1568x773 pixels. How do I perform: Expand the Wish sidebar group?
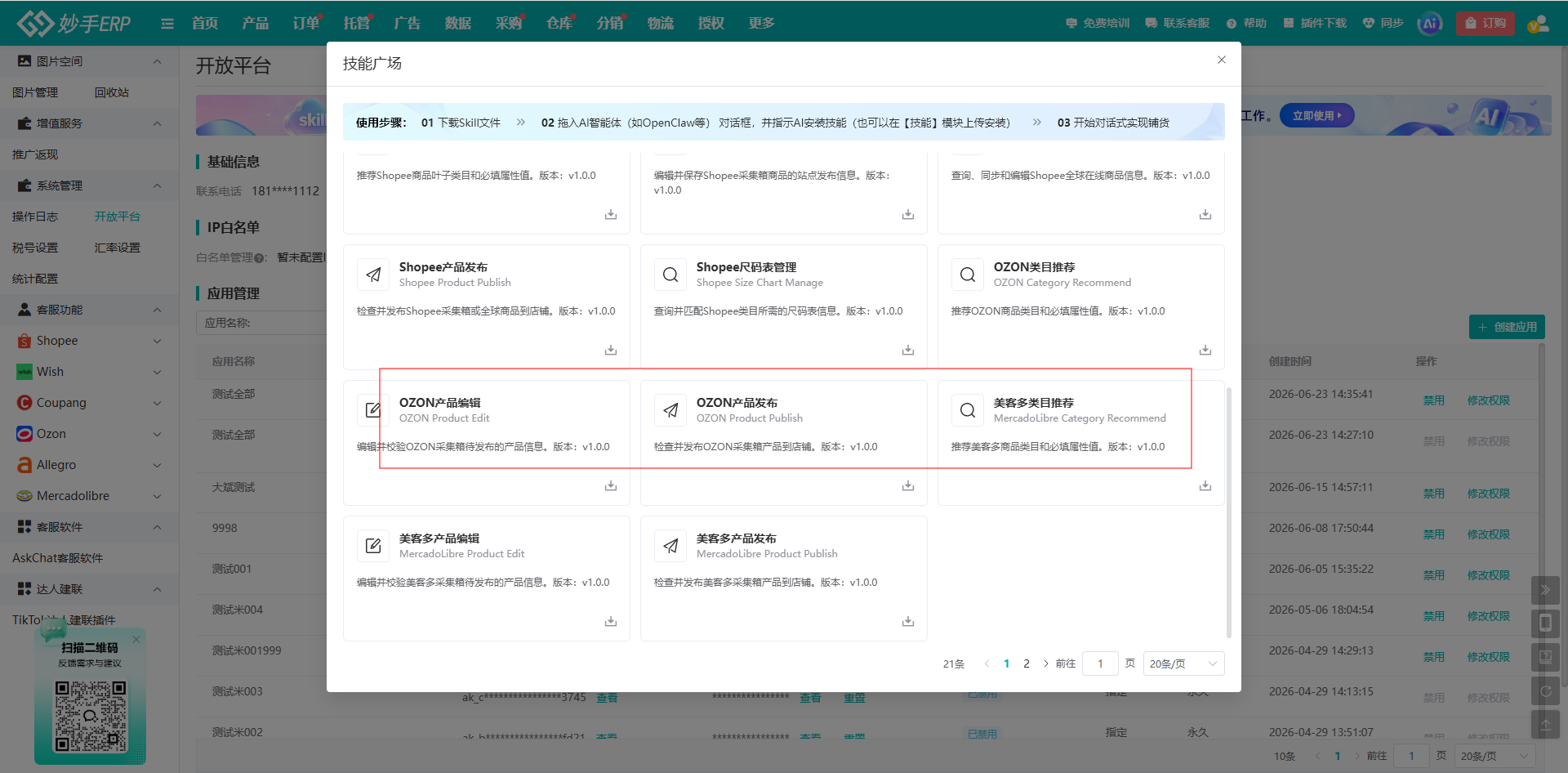coord(89,372)
